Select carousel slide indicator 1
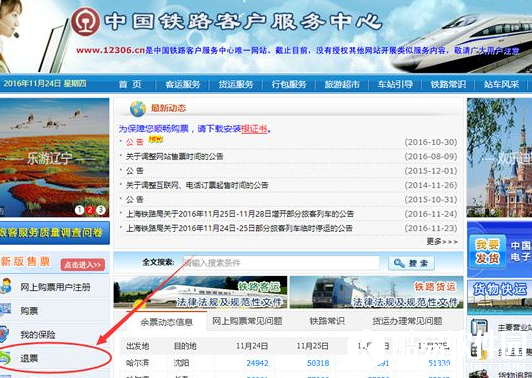 79,210
